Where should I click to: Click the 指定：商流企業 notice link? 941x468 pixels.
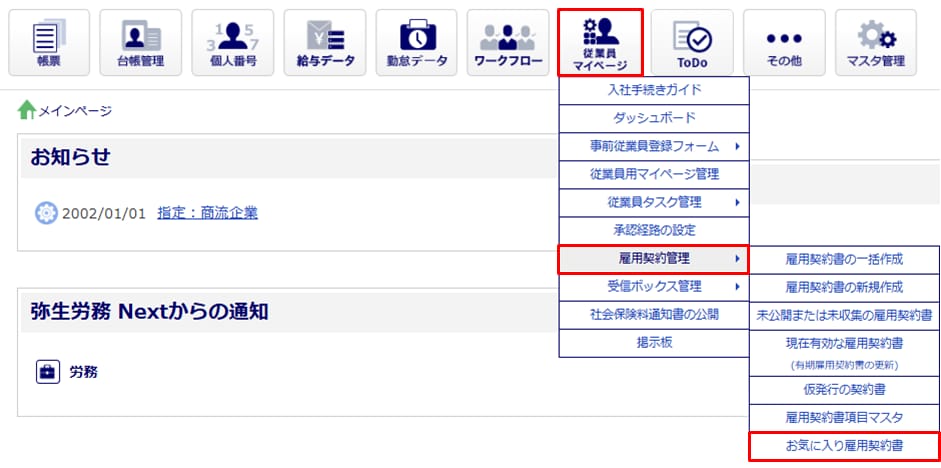click(x=207, y=213)
